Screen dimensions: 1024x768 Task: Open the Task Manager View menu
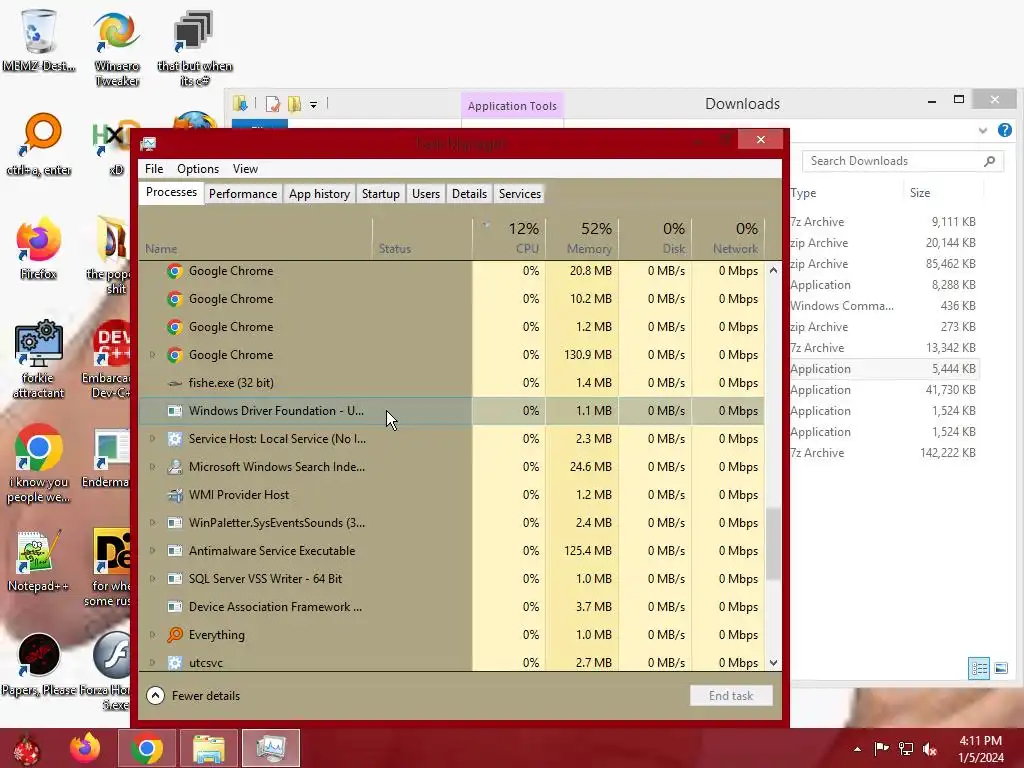(x=245, y=168)
